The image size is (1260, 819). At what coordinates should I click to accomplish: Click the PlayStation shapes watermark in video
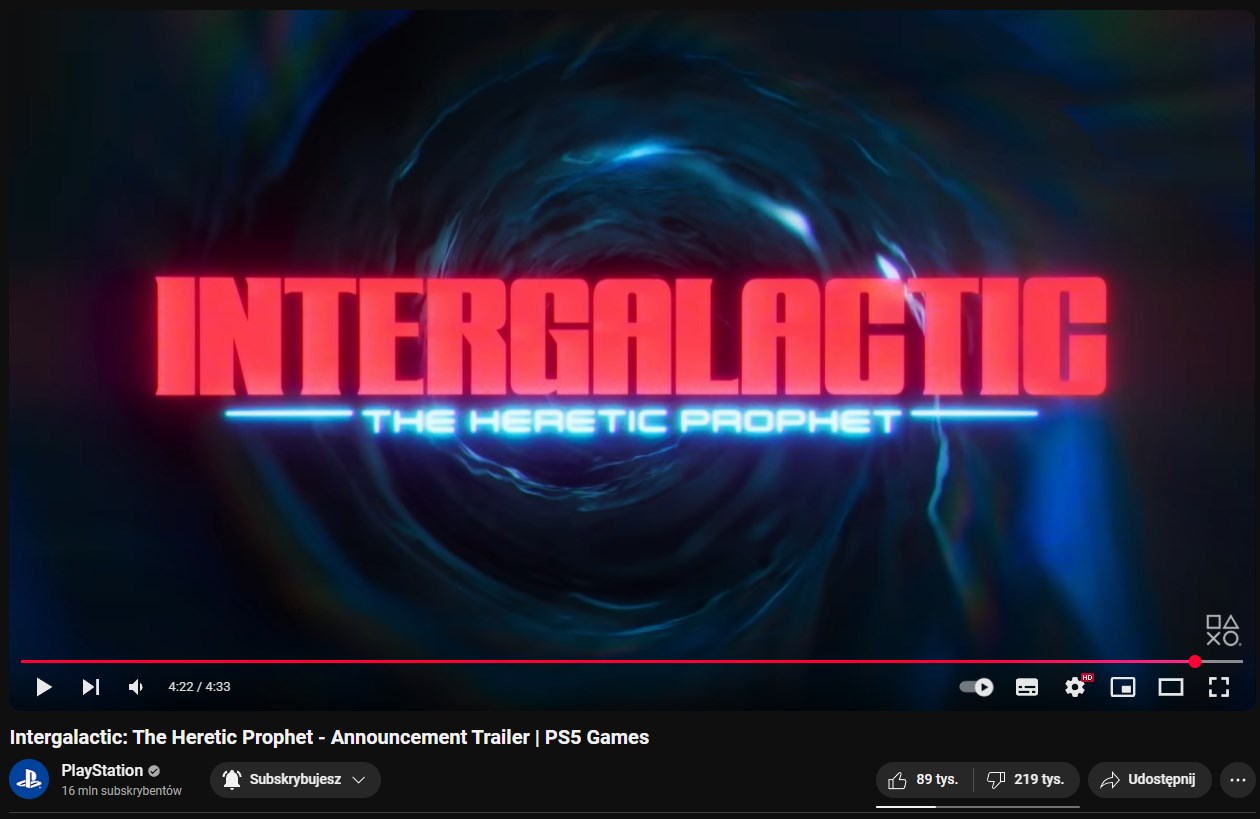(x=1223, y=631)
